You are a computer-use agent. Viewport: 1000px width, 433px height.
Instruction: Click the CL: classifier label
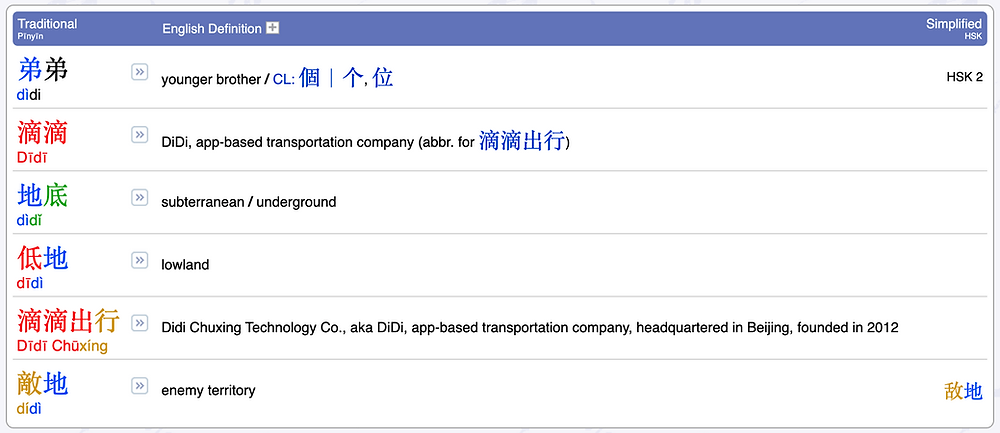coord(284,80)
